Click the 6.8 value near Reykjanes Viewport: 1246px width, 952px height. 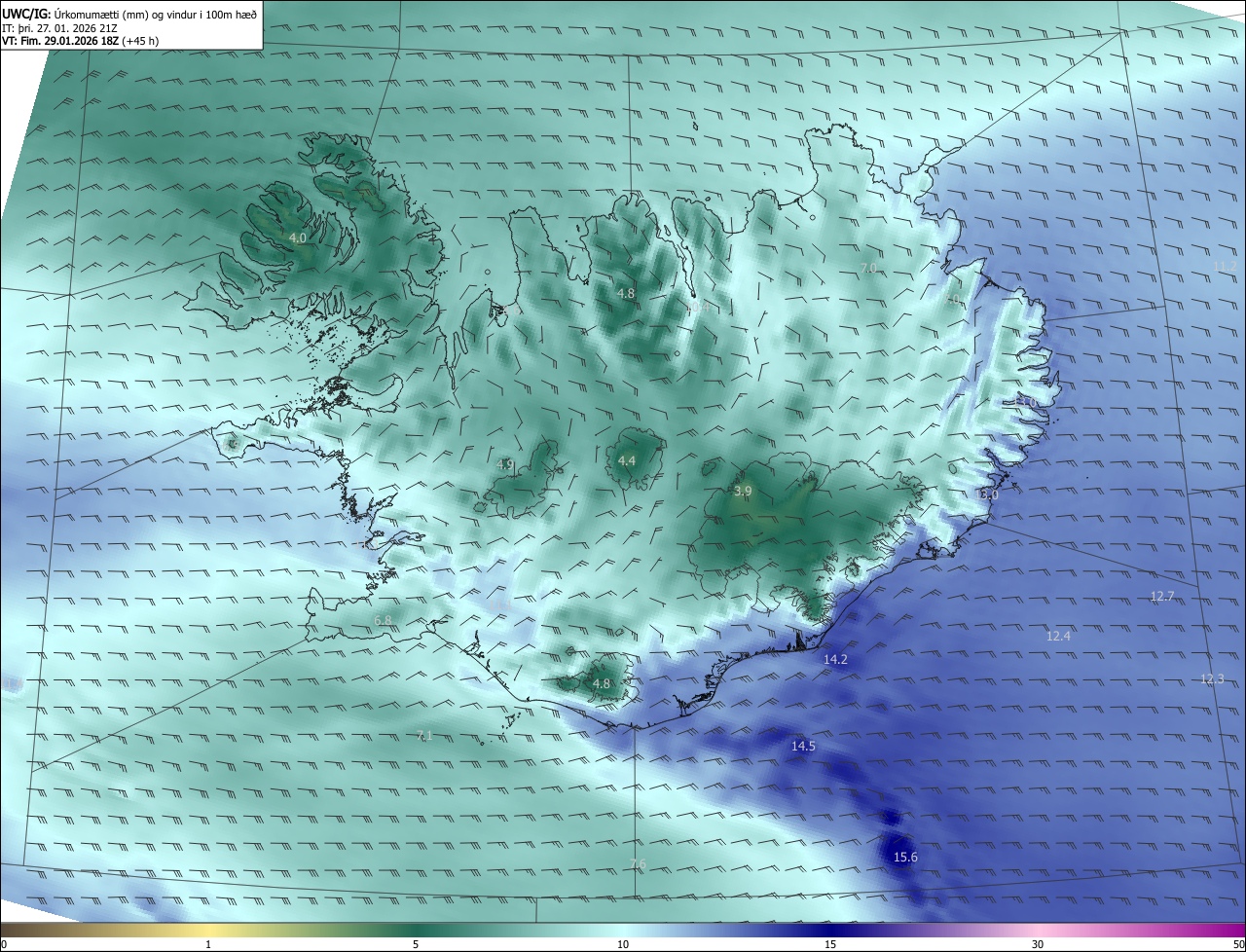coord(383,620)
